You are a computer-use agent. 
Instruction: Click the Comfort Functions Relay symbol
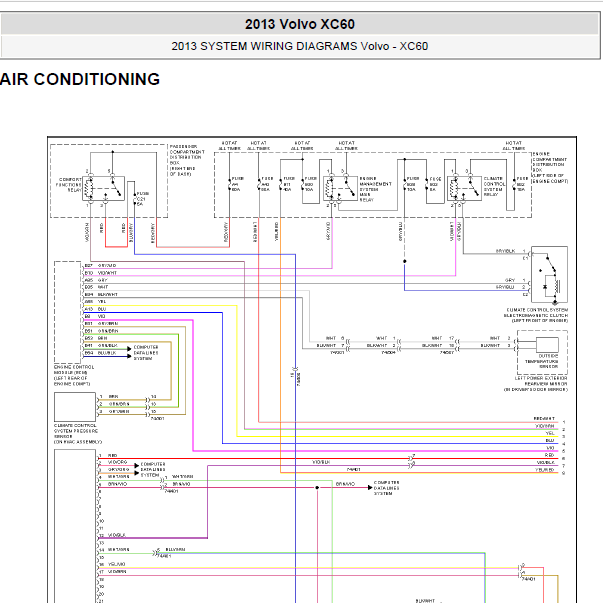[x=103, y=188]
